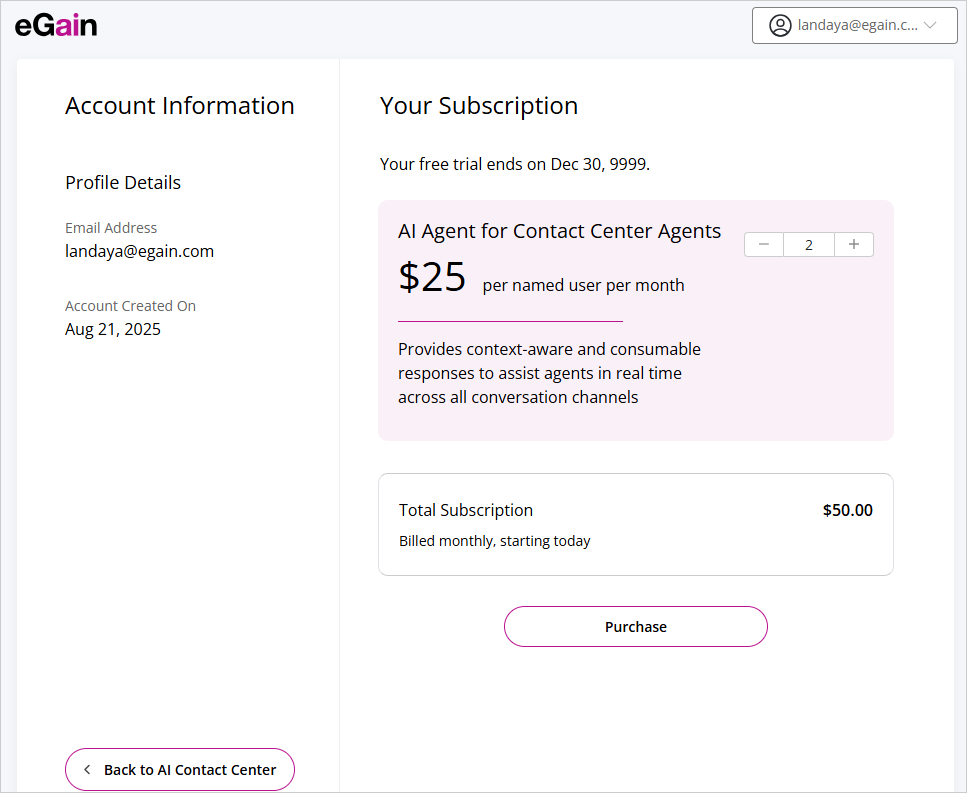967x793 pixels.
Task: Click the back arrow chevron icon
Action: point(88,770)
